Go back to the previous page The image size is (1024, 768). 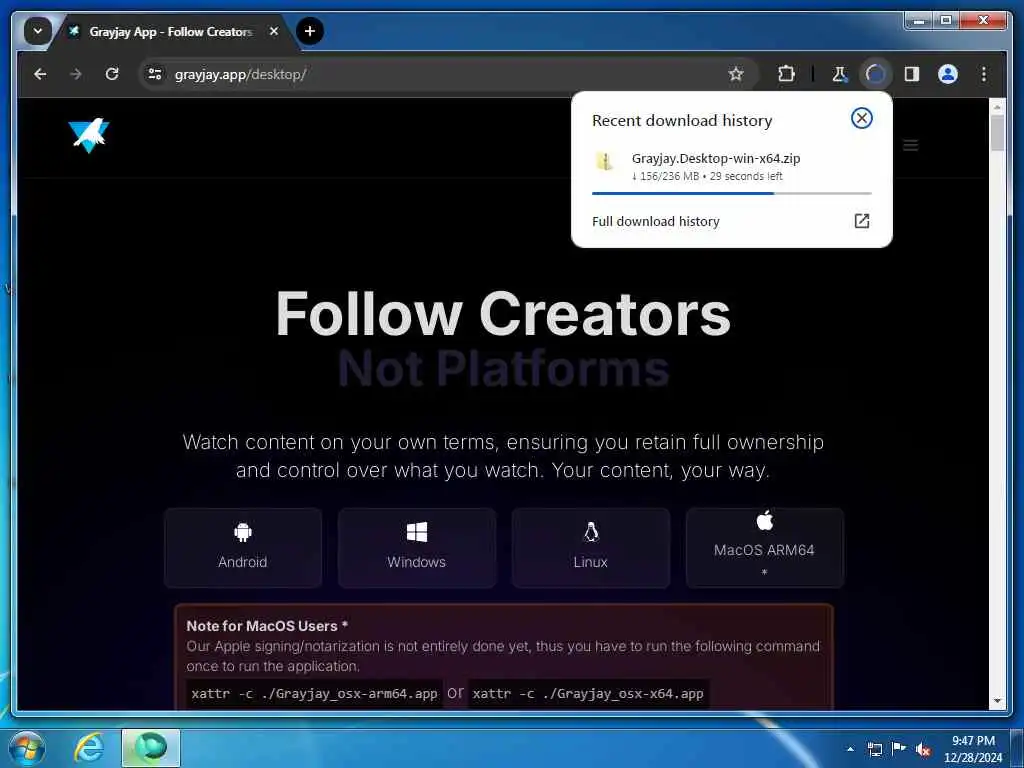pyautogui.click(x=40, y=74)
